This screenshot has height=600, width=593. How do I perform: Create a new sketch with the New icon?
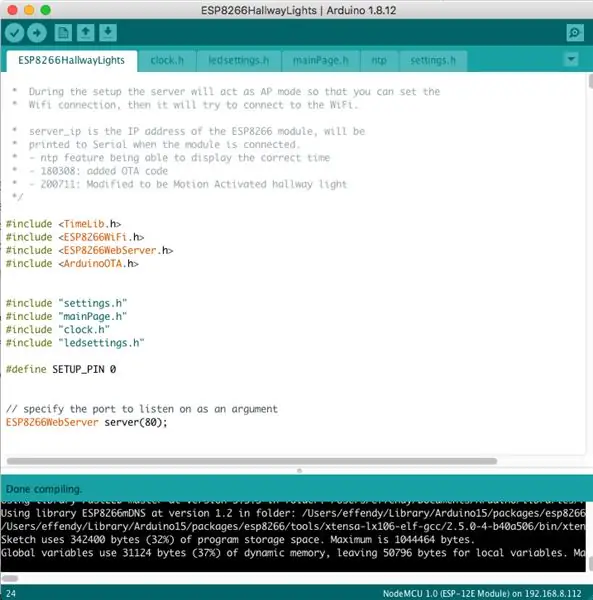pos(63,33)
